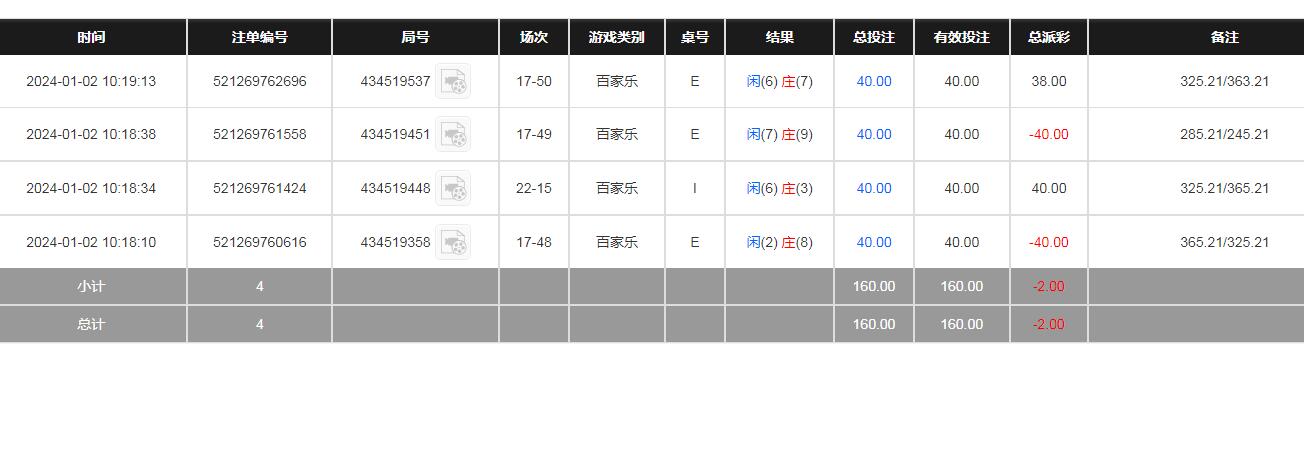Click the 总派彩 column header
This screenshot has height=474, width=1304.
coord(1048,37)
